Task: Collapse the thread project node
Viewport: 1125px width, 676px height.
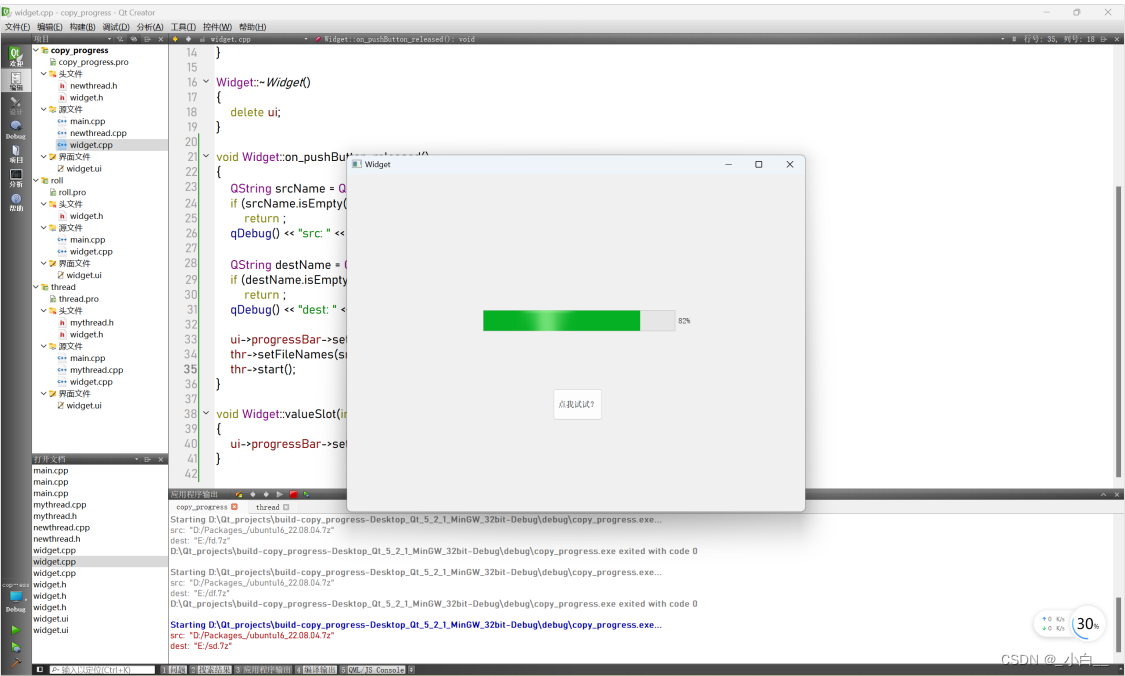Action: [x=36, y=287]
